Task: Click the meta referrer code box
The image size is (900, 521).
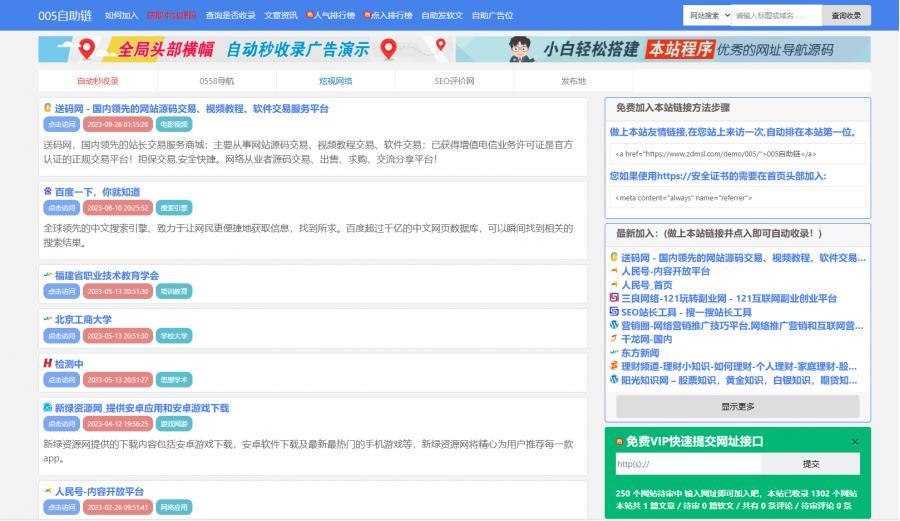Action: (x=738, y=197)
